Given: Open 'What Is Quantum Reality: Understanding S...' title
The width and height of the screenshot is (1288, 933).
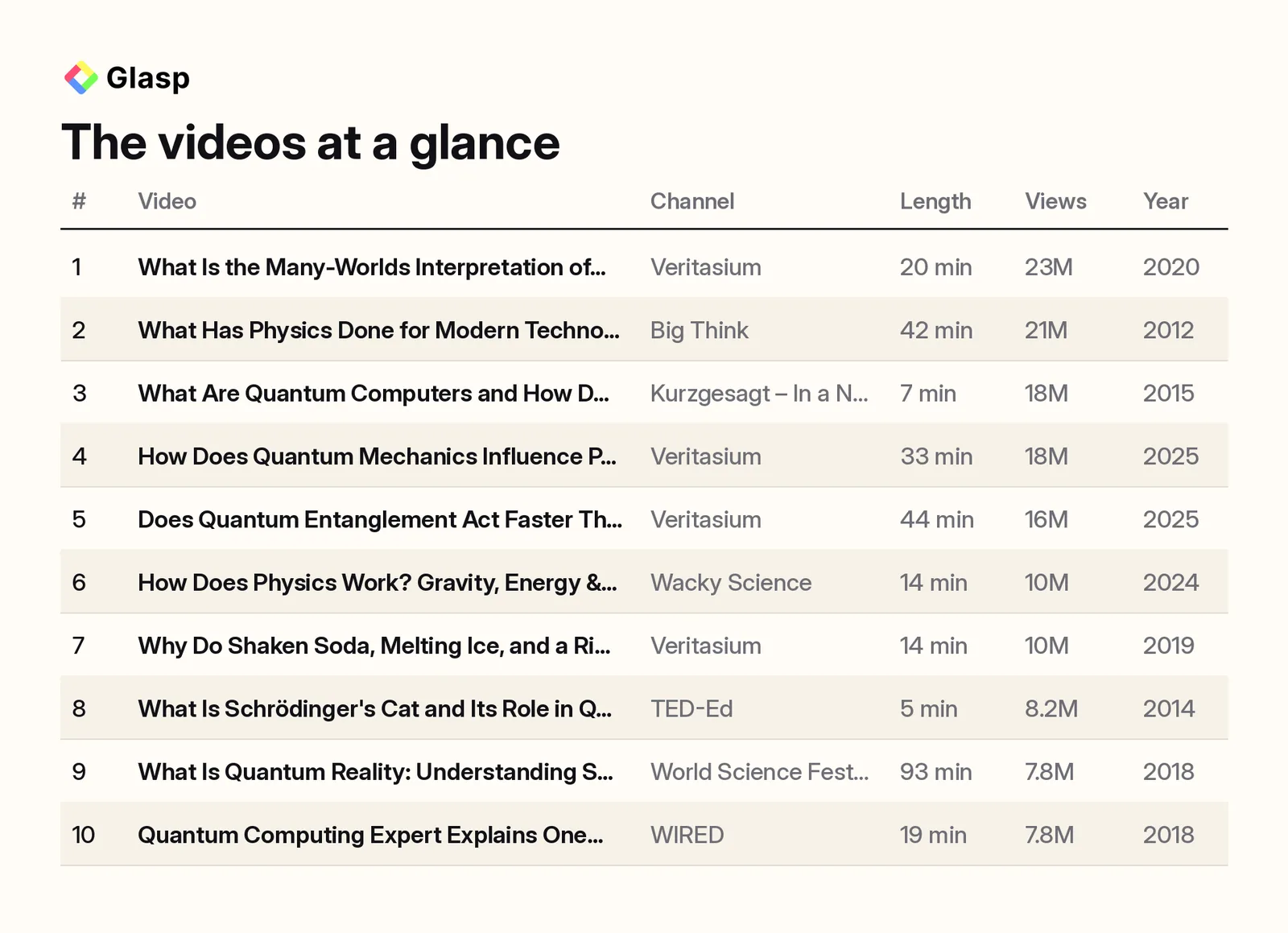Looking at the screenshot, I should pos(376,772).
